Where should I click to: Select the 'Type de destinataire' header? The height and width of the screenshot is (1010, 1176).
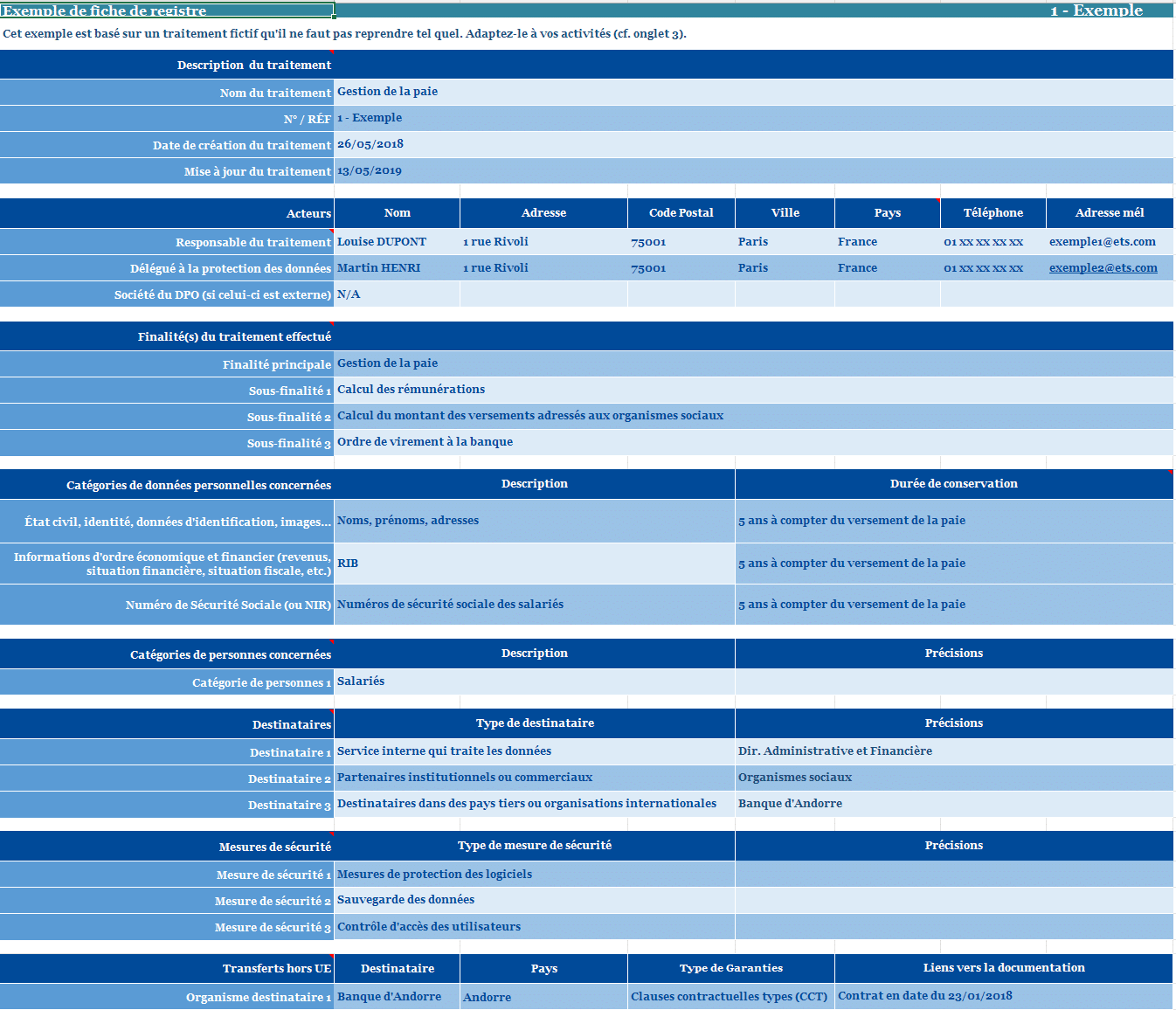click(x=535, y=723)
